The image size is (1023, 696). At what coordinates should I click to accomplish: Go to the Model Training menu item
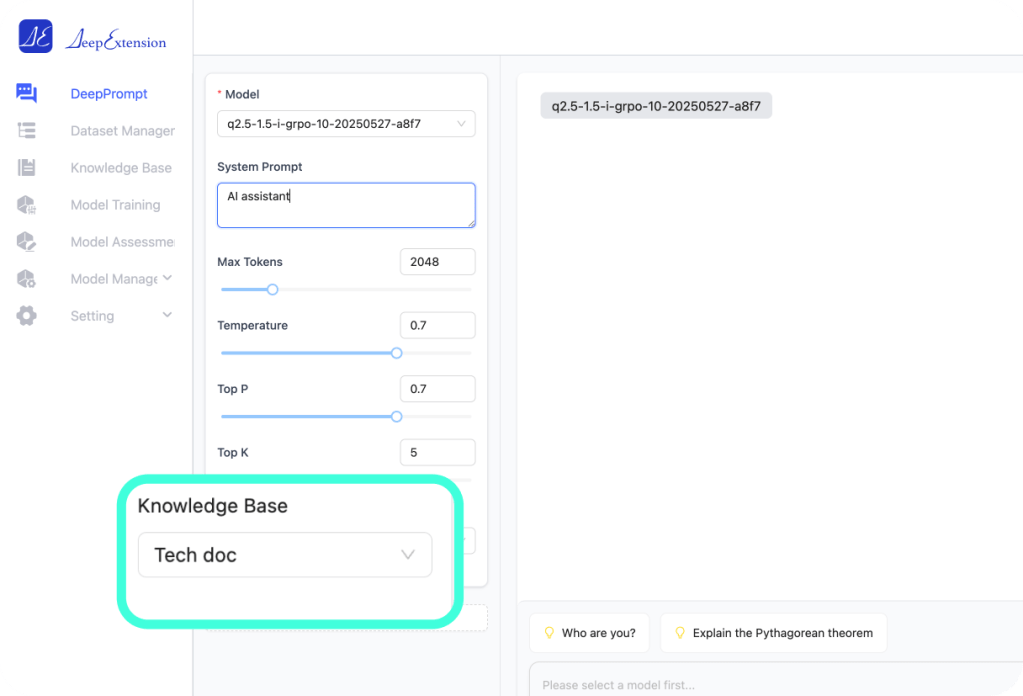pos(115,205)
